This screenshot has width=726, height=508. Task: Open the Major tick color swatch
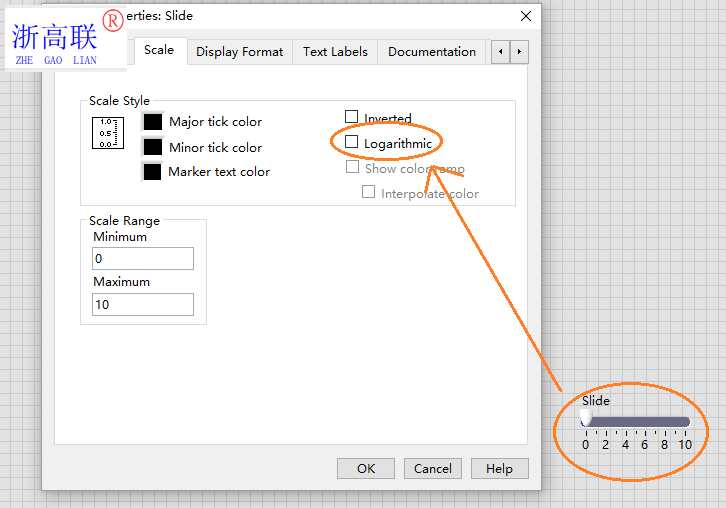(x=153, y=122)
